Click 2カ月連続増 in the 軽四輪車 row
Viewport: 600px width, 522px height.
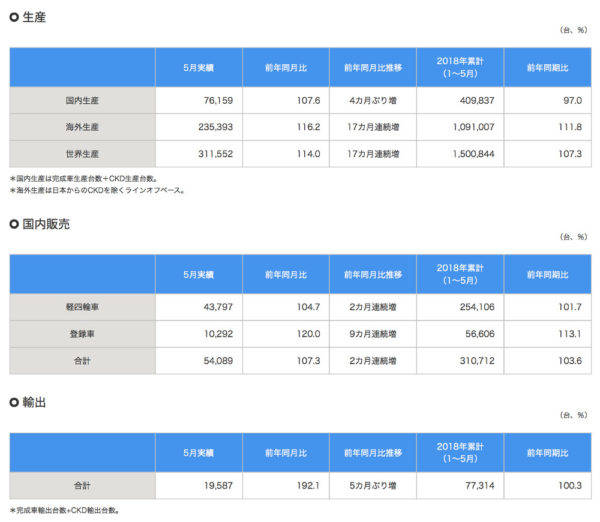373,307
